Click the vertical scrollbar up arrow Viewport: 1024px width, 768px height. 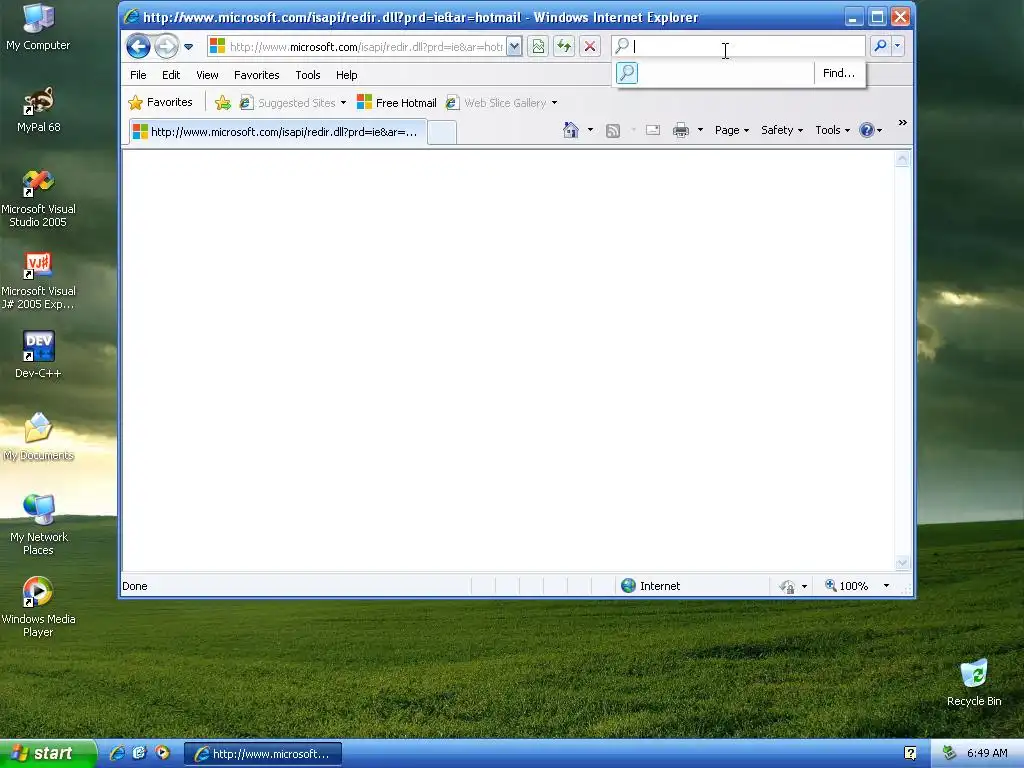902,159
